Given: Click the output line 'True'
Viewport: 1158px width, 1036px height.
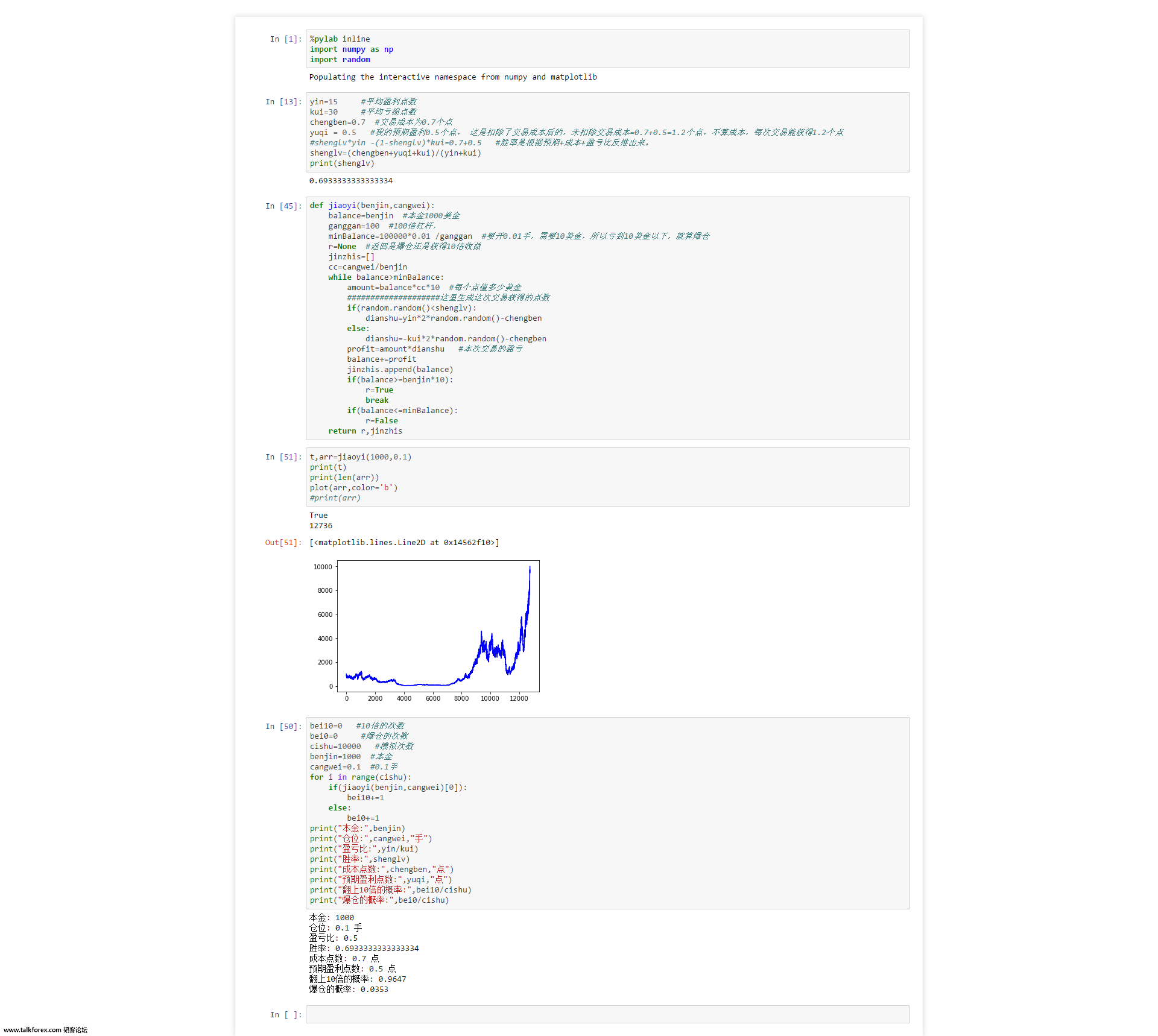Looking at the screenshot, I should click(x=318, y=516).
